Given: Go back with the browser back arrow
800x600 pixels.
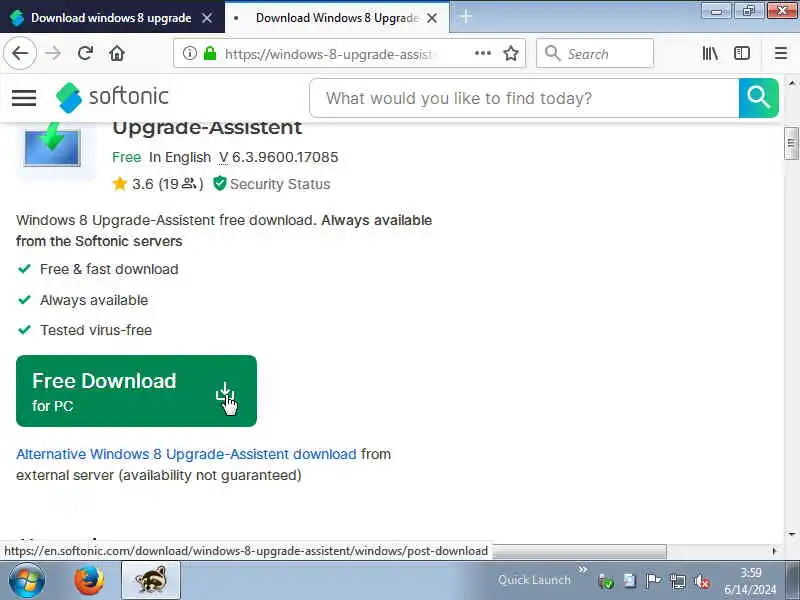Looking at the screenshot, I should pyautogui.click(x=20, y=53).
